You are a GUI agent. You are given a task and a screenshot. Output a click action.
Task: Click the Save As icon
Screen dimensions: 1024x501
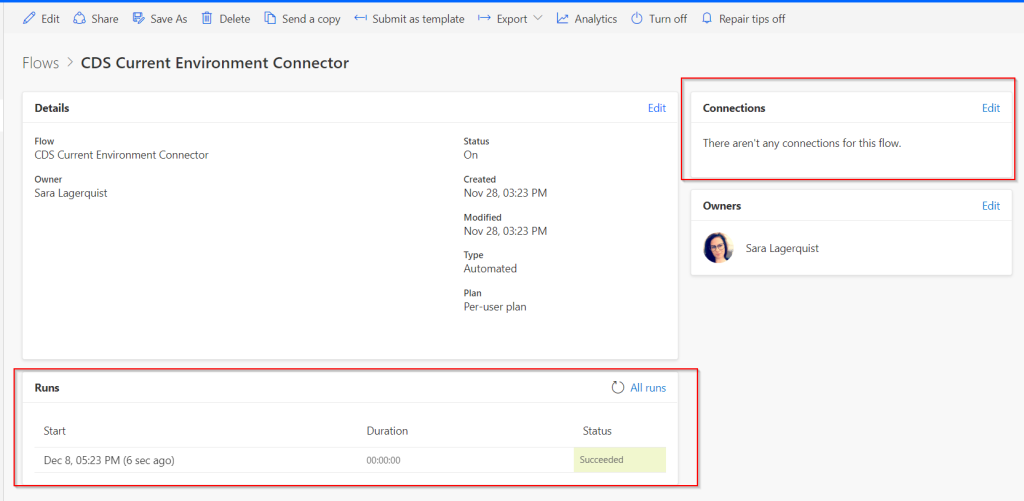point(139,19)
